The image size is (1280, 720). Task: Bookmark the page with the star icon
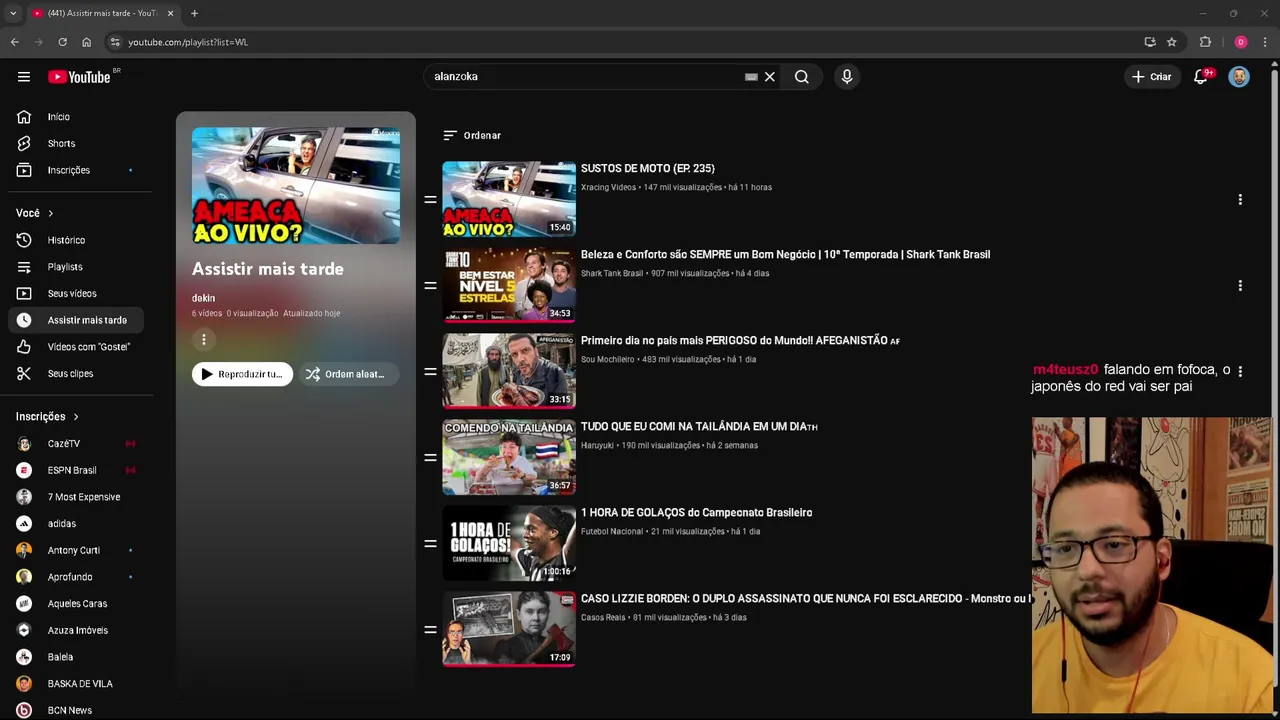[1172, 42]
